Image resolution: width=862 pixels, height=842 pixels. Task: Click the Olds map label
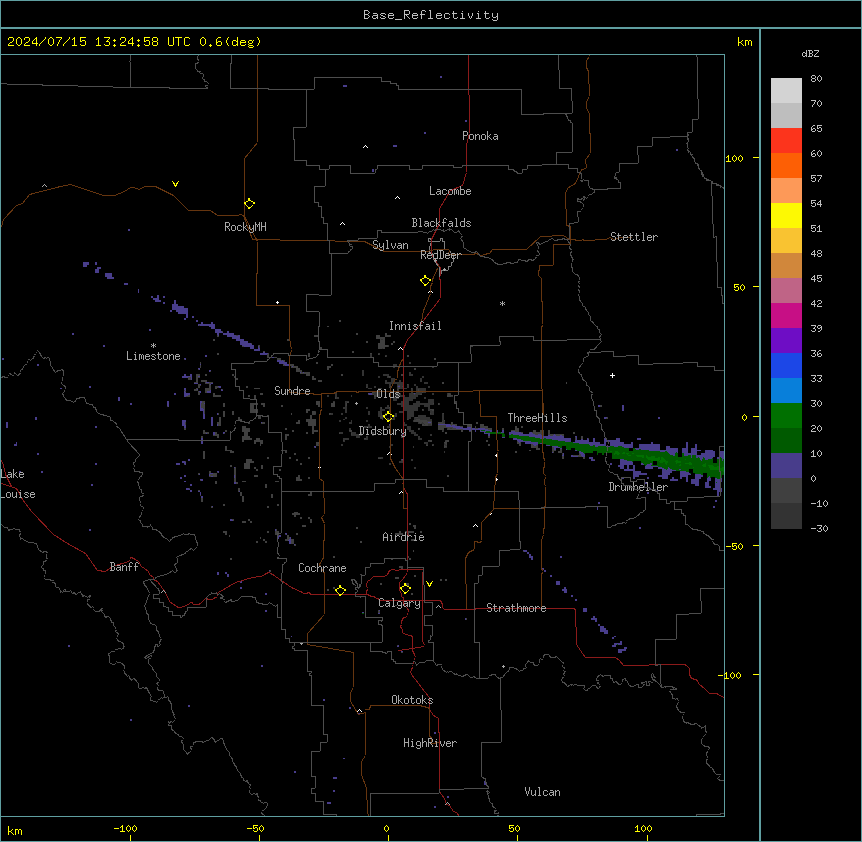click(388, 394)
